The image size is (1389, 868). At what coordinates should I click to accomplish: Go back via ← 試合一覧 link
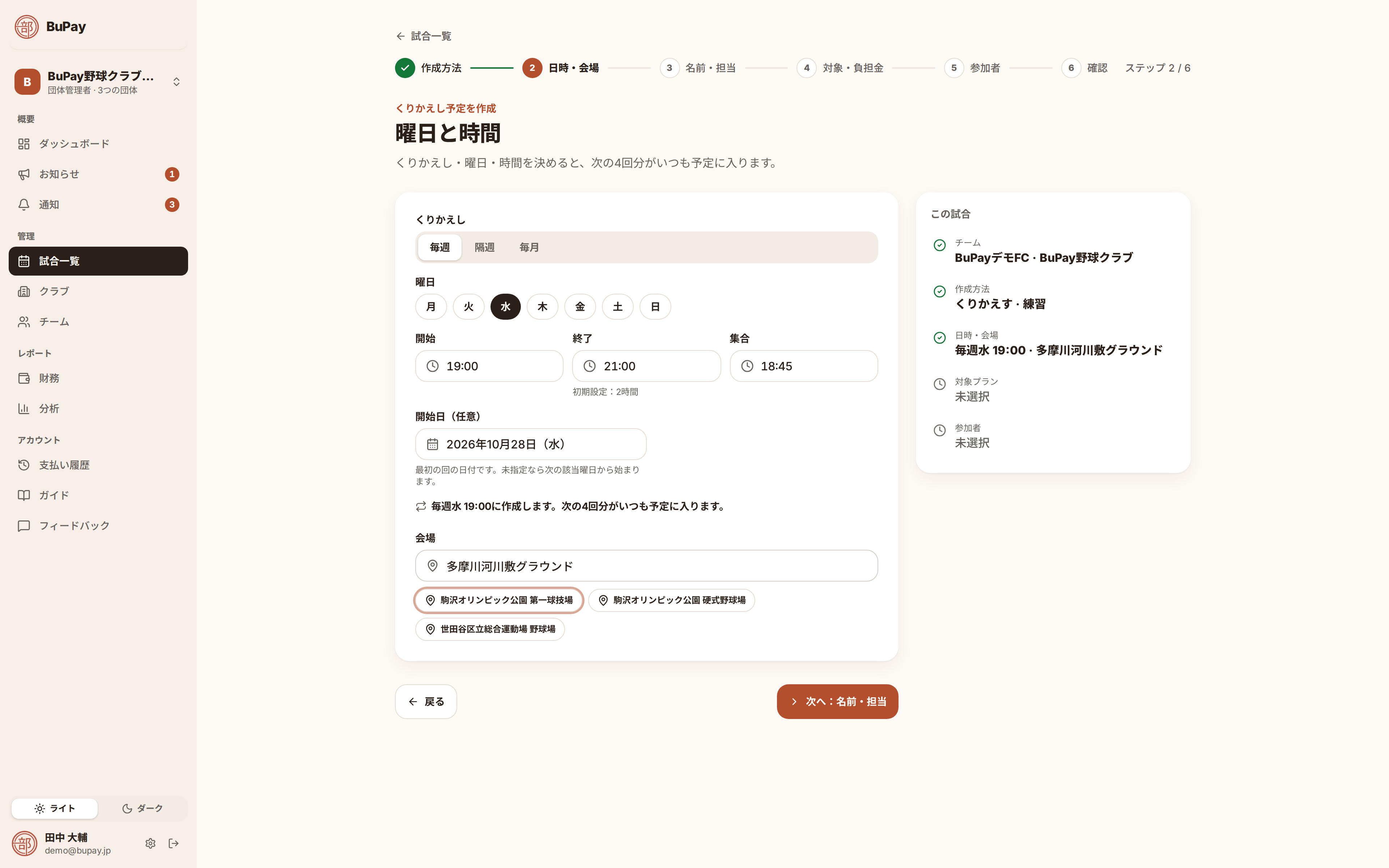click(x=424, y=36)
